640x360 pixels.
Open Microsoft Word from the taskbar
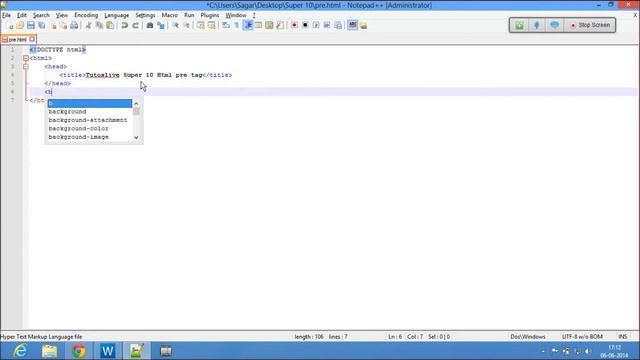point(108,351)
